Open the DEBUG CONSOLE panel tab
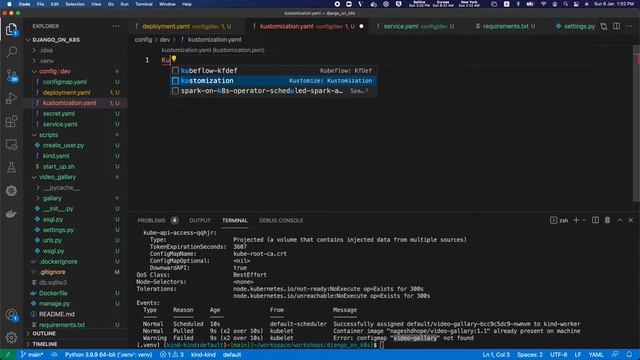640x360 pixels. 281,220
